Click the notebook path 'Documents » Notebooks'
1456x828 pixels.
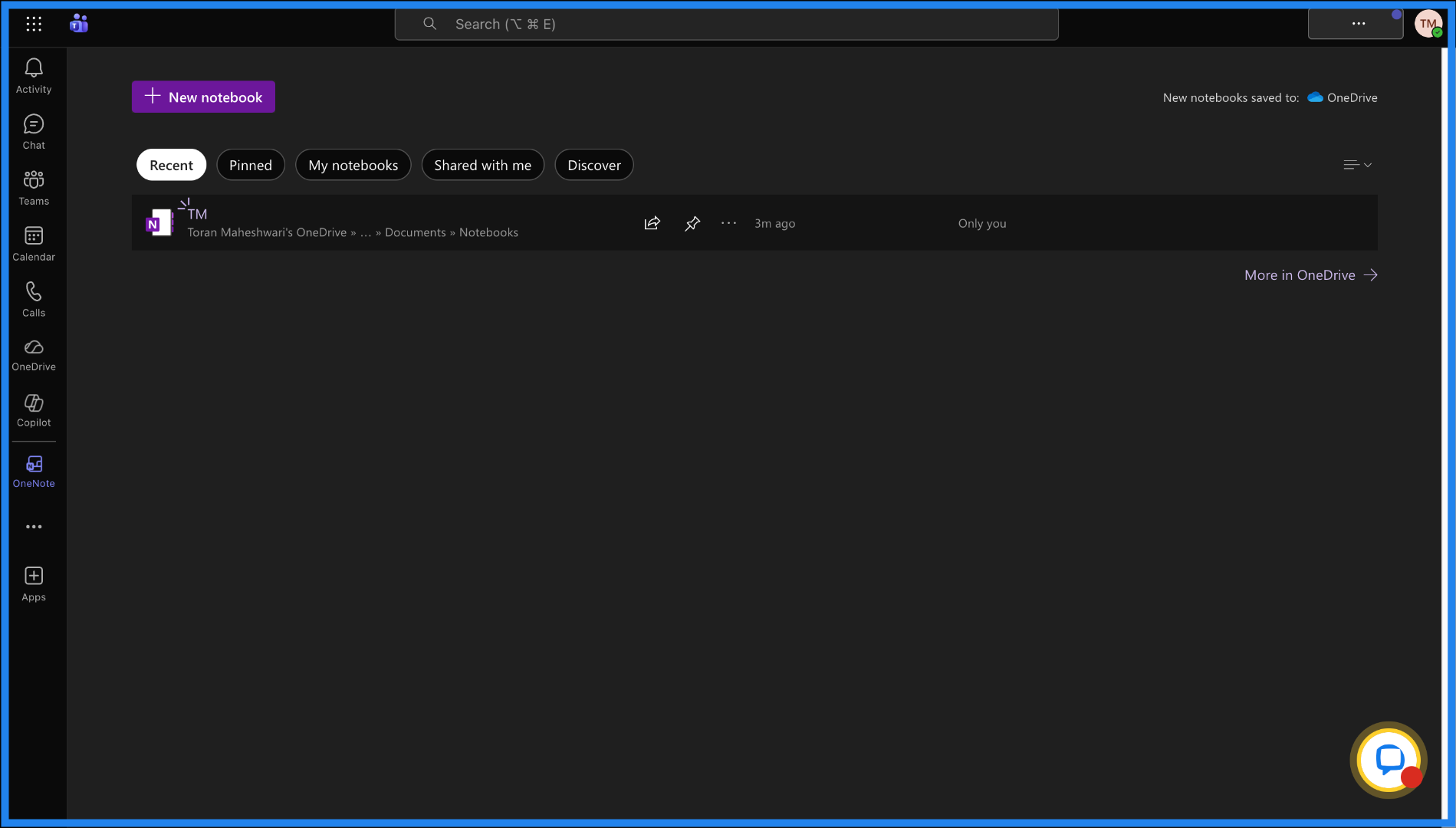coord(452,232)
